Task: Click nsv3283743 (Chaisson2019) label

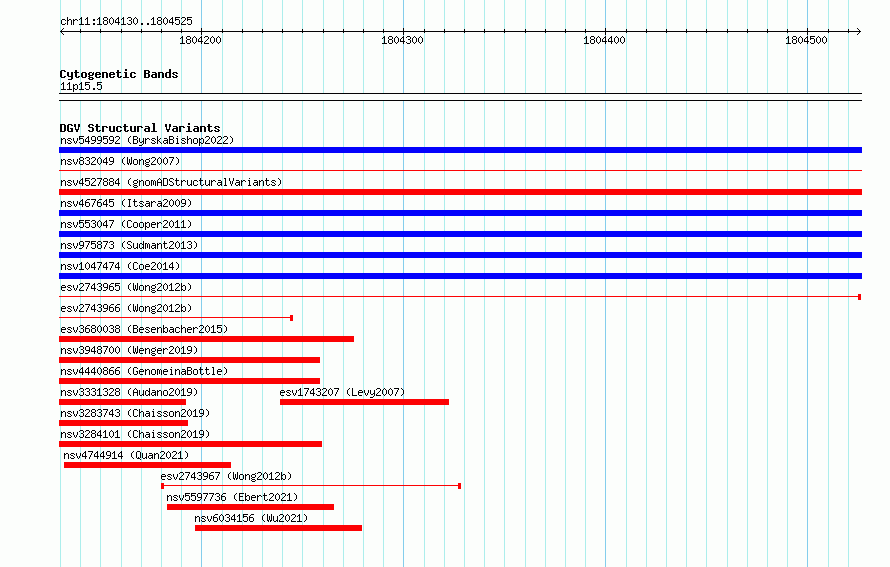Action: point(135,413)
